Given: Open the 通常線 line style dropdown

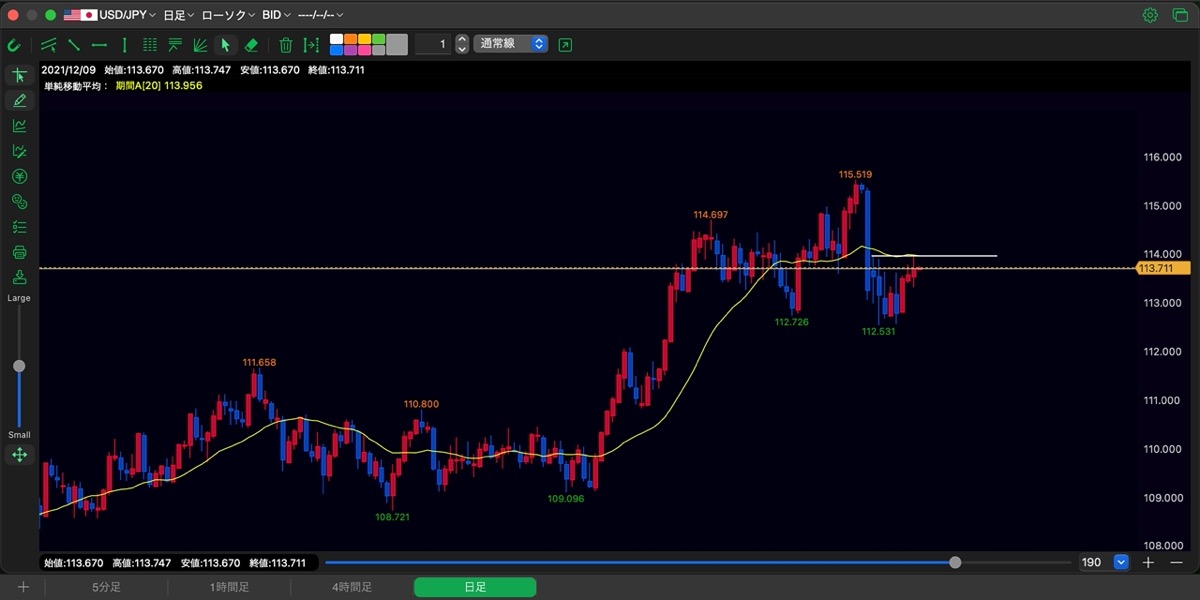Looking at the screenshot, I should (511, 44).
